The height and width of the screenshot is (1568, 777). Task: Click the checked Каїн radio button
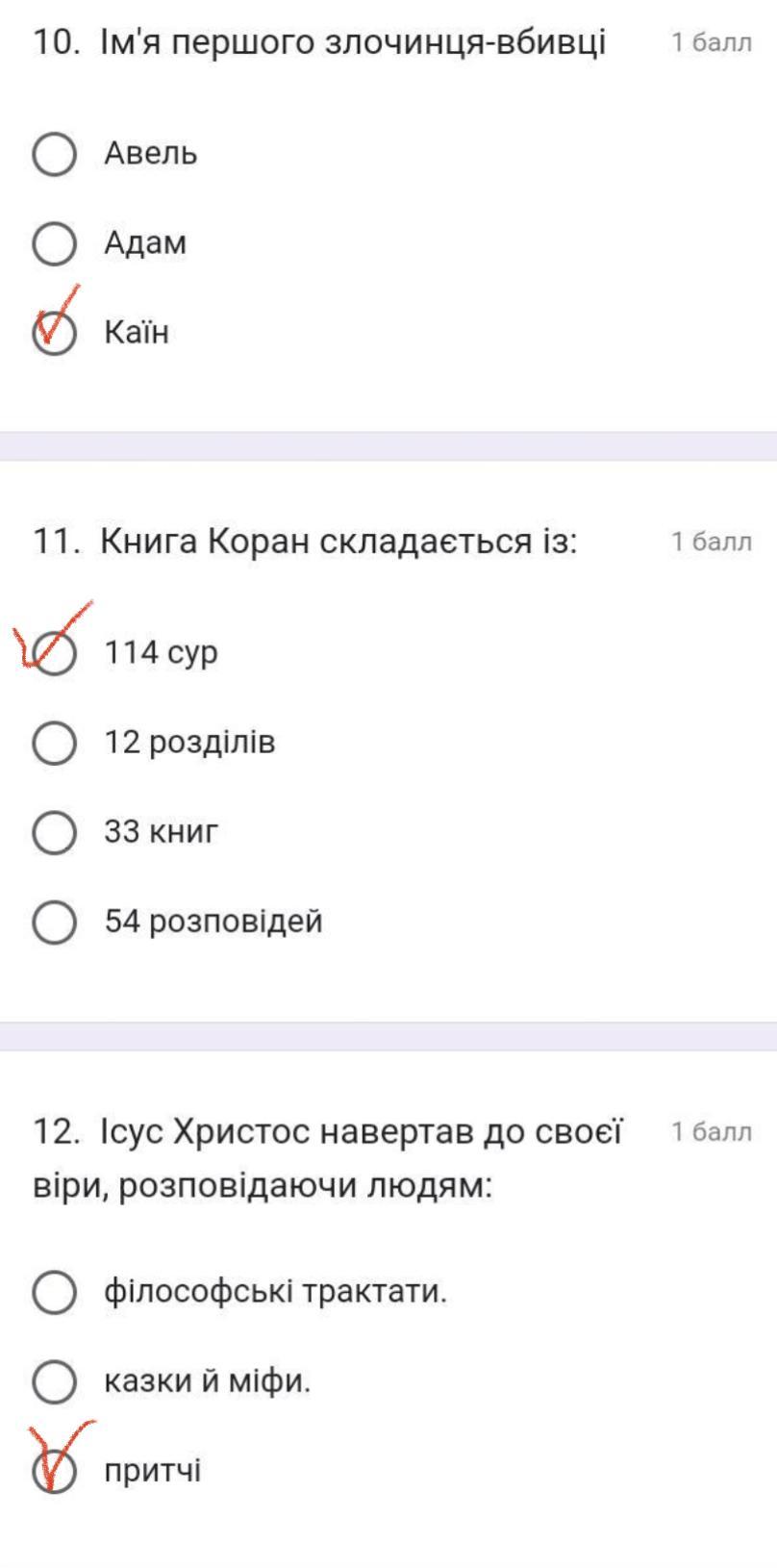(54, 333)
